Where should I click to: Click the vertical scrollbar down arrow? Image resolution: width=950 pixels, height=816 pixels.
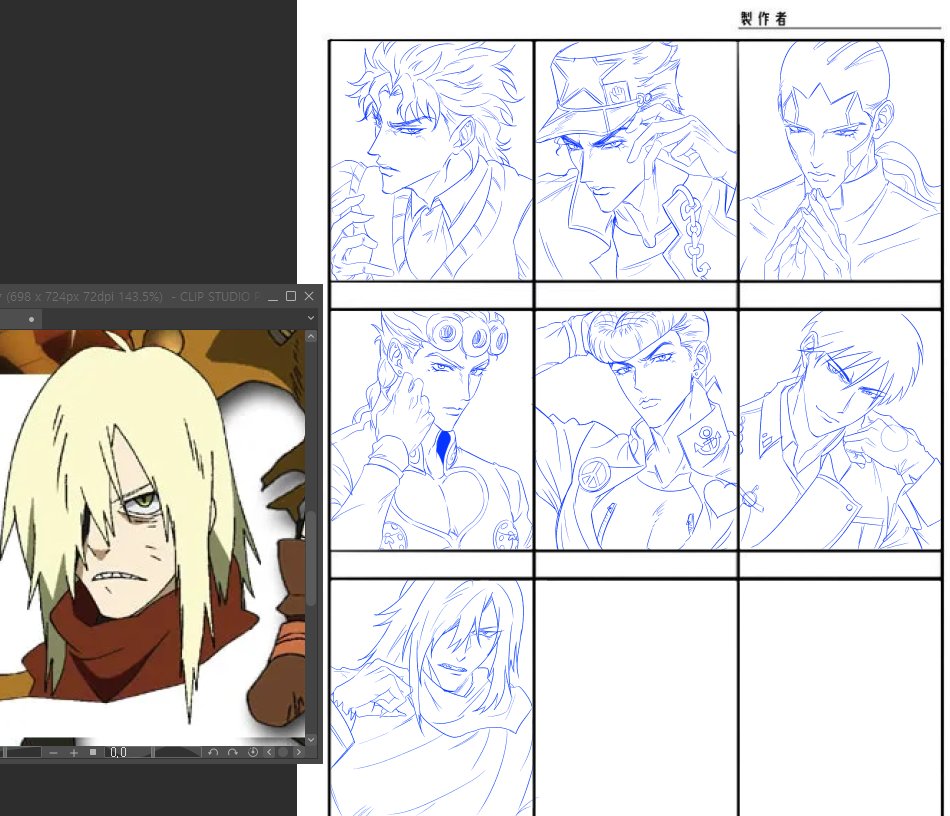(311, 739)
